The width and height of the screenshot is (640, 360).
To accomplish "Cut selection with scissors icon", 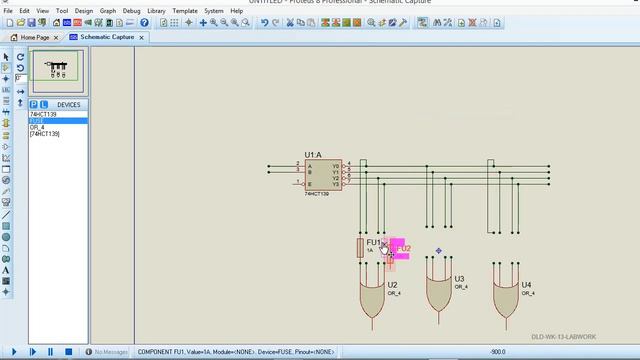I will (x=290, y=23).
